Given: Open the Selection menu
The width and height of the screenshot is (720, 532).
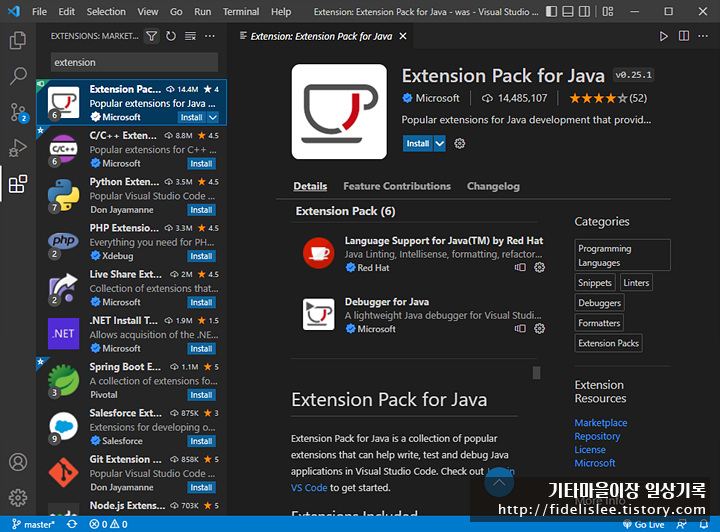Looking at the screenshot, I should click(106, 11).
